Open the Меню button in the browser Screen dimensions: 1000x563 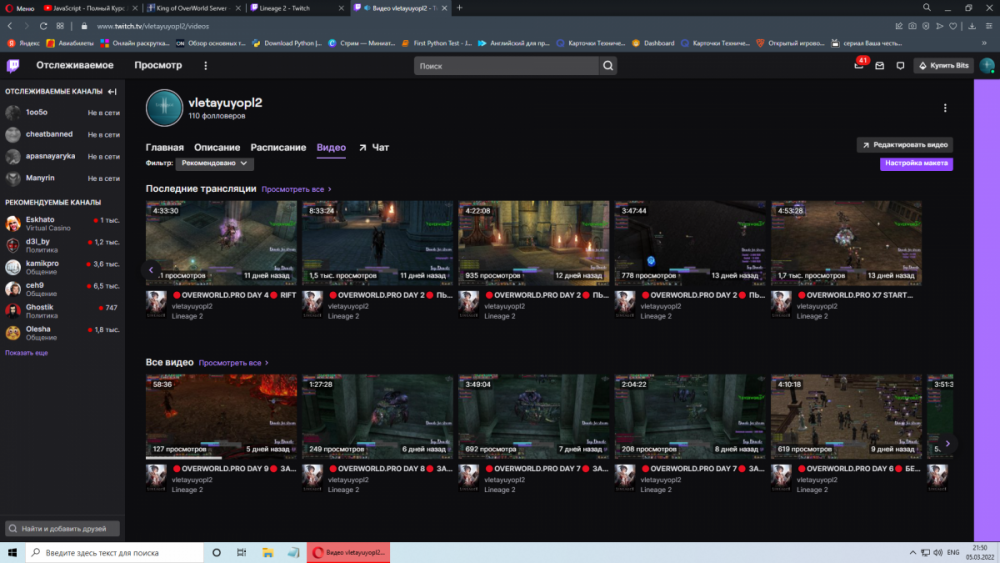(20, 8)
